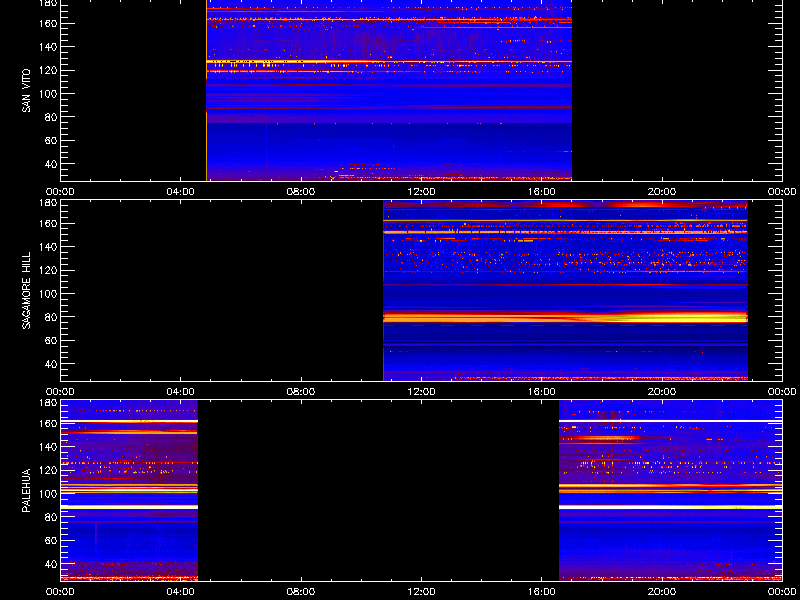
Task: Click 12:00 time label under San Vito plot
Action: [x=421, y=192]
